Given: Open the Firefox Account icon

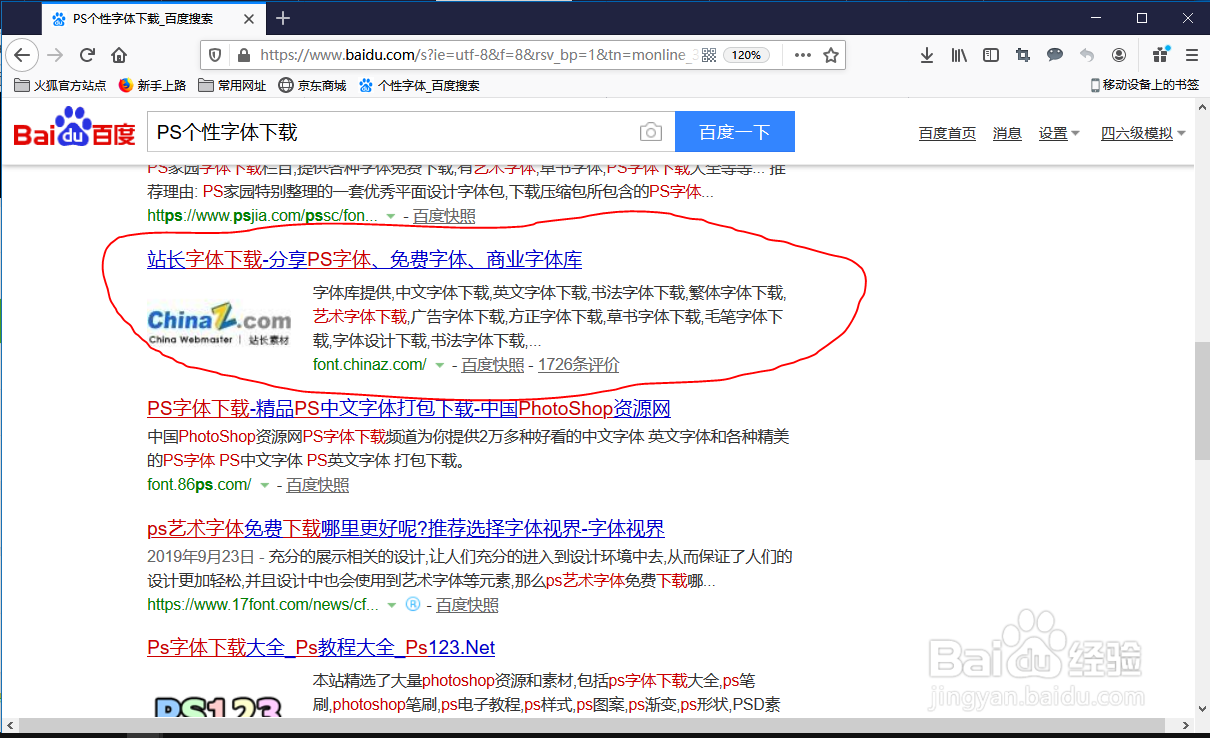Looking at the screenshot, I should click(x=1118, y=56).
